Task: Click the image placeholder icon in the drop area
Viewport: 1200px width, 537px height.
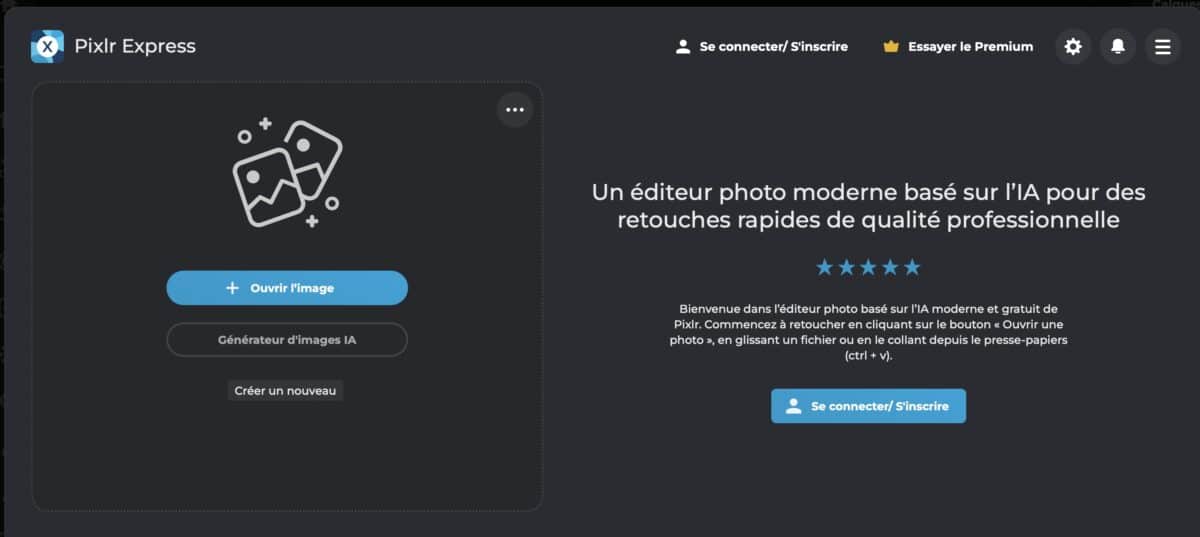Action: click(x=287, y=174)
